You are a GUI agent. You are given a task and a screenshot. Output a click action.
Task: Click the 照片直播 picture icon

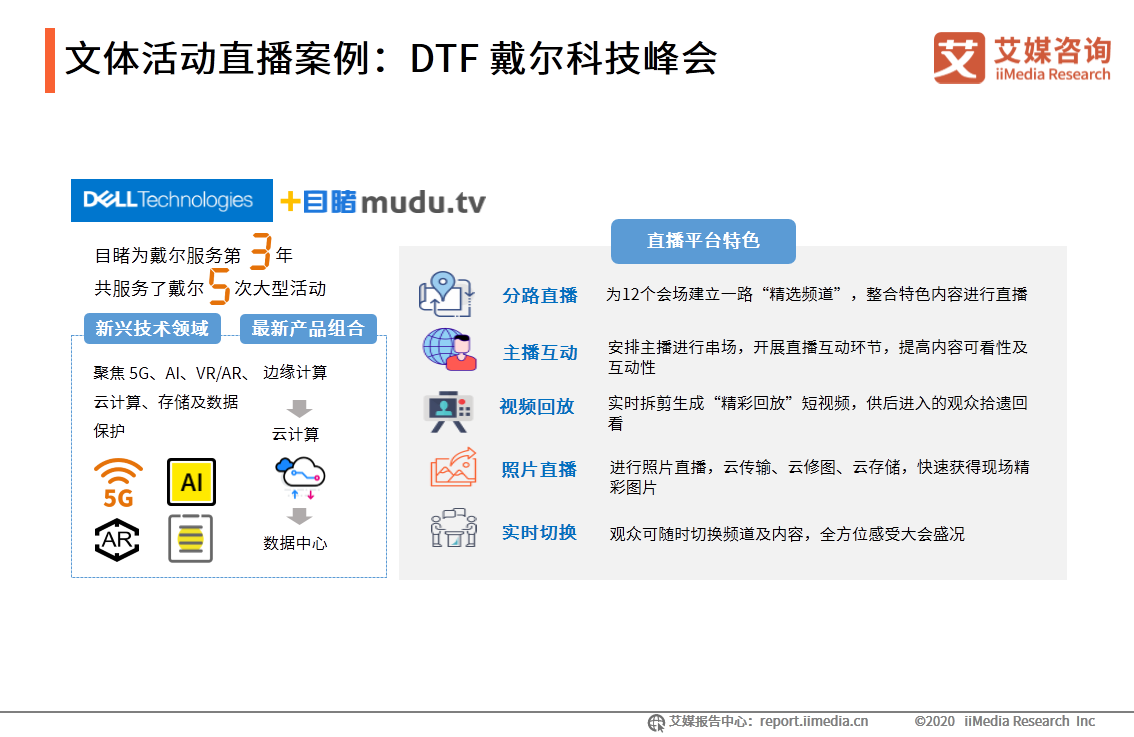(454, 467)
